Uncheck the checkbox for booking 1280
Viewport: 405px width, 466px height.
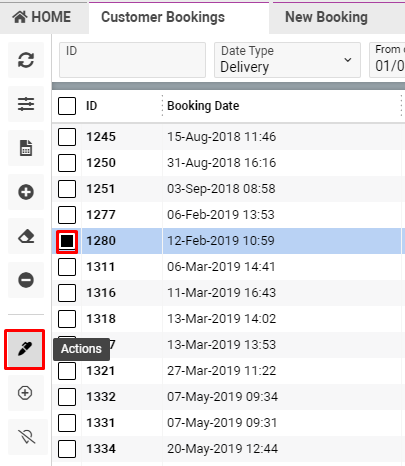[x=67, y=241]
